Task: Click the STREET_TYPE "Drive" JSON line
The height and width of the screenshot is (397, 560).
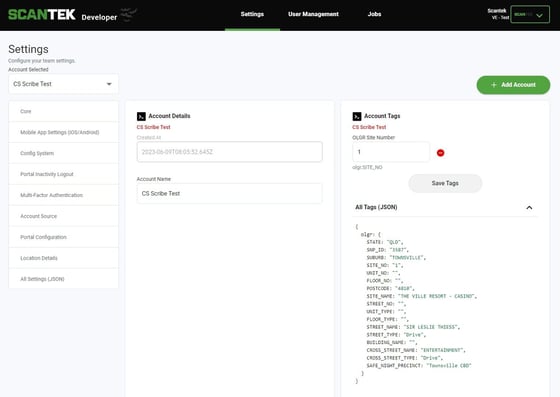Action: 396,335
